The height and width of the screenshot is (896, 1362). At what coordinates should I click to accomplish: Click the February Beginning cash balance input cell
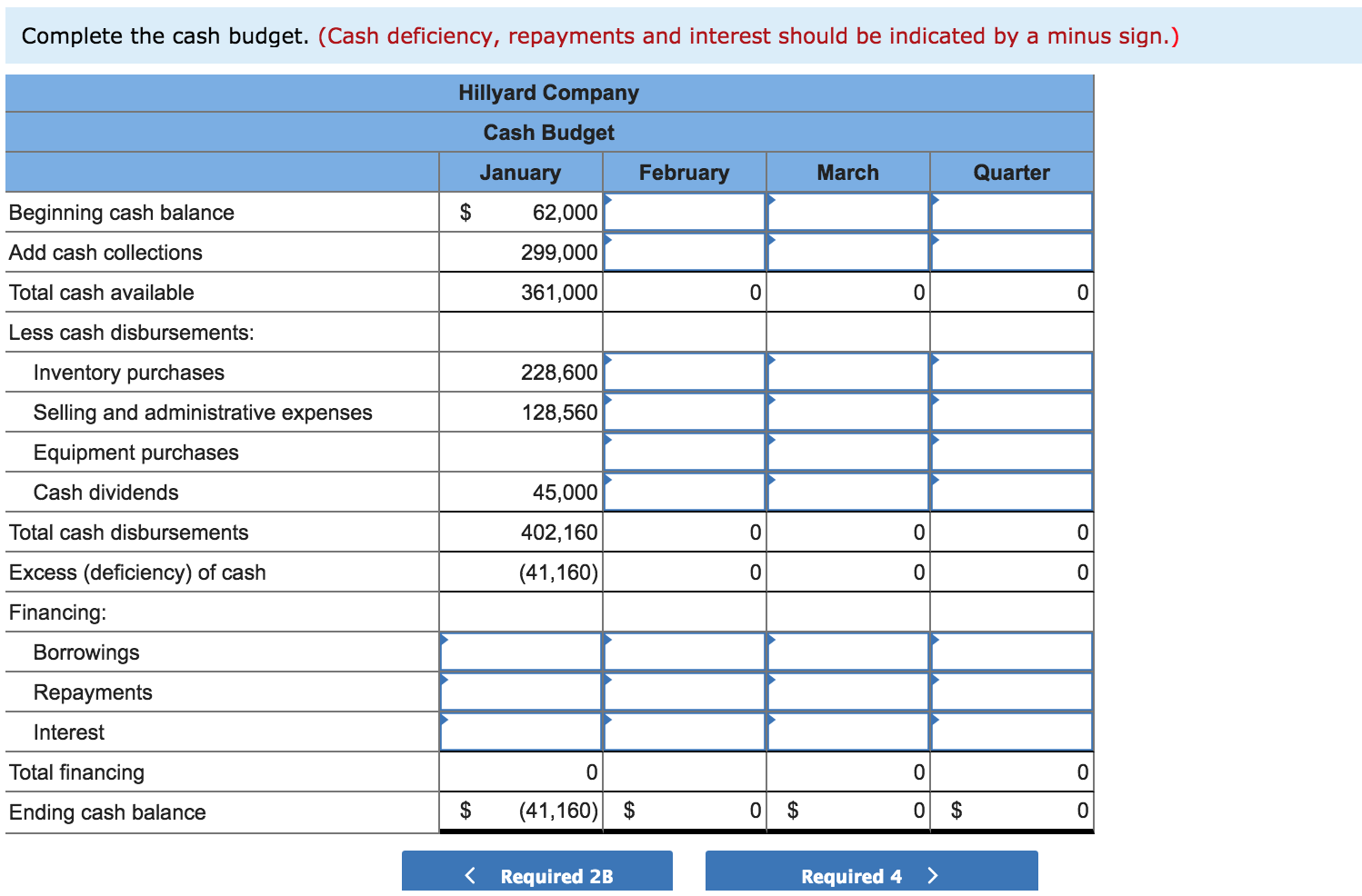pos(684,212)
